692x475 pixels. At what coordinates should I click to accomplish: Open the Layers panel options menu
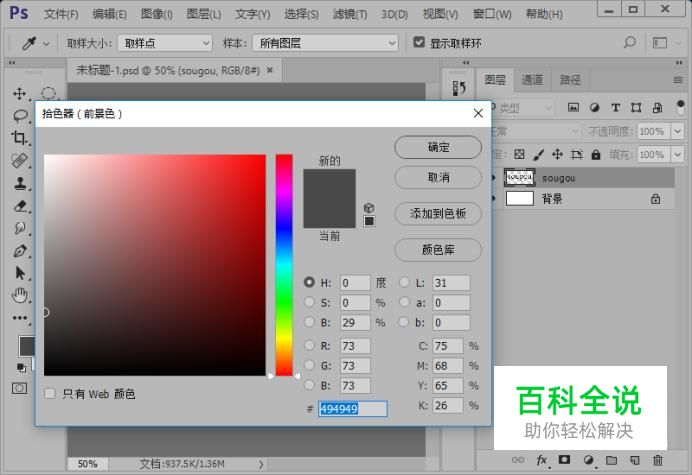[x=678, y=80]
